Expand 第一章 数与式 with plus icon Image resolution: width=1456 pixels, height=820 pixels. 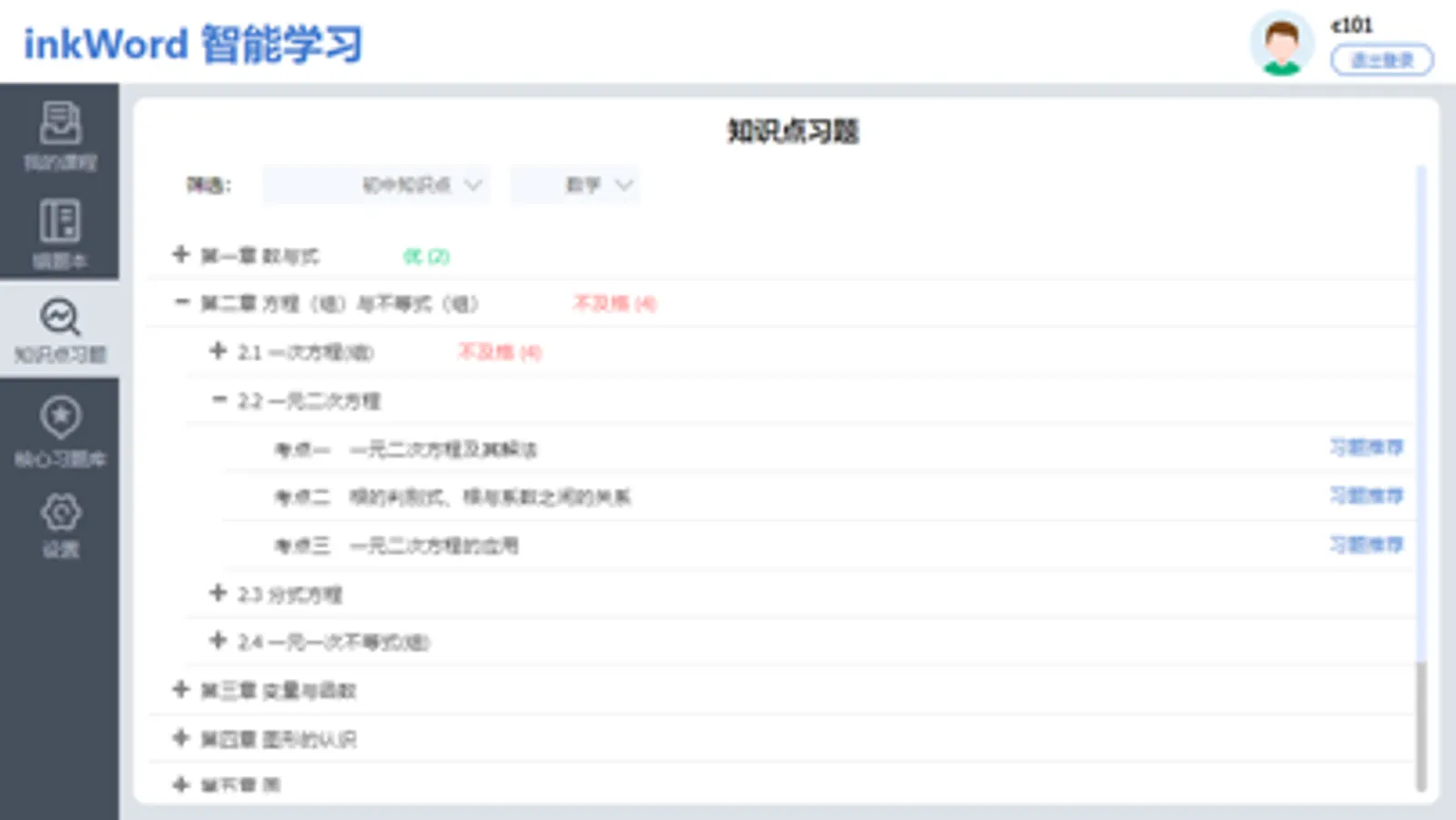coord(181,254)
